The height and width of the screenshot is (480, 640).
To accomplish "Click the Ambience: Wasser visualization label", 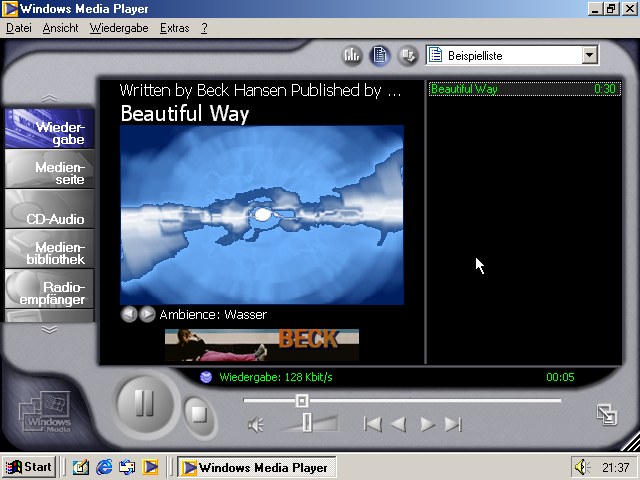I will [x=213, y=315].
